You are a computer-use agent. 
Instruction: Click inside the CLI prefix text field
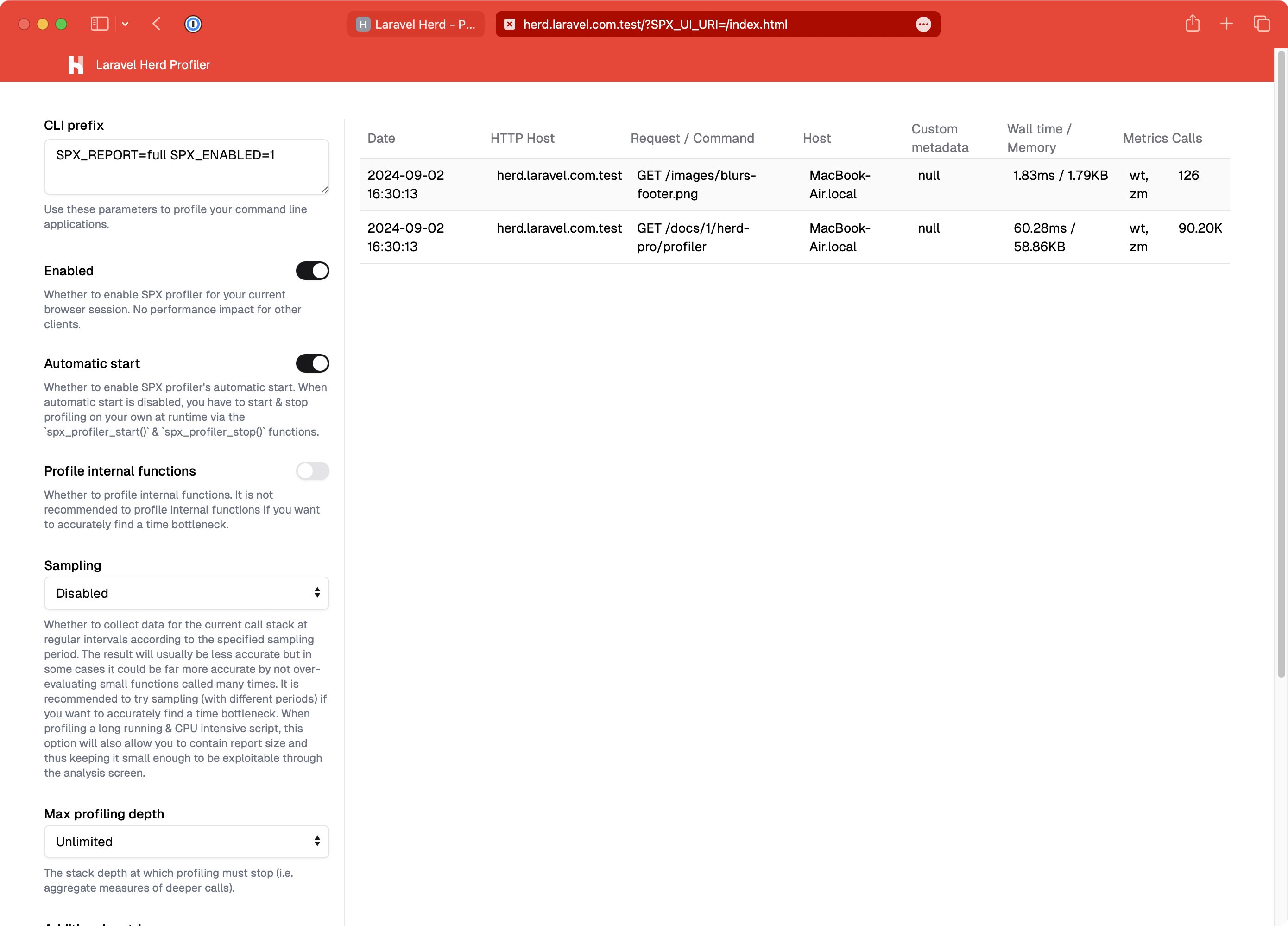[186, 166]
